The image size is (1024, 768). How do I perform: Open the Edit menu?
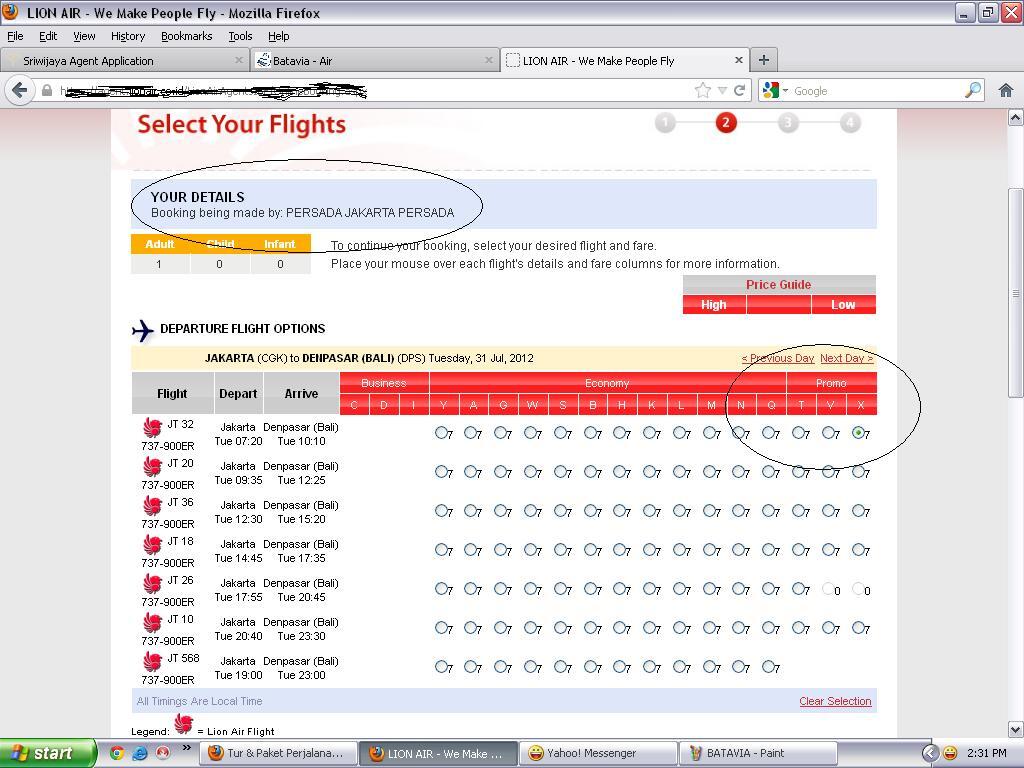pyautogui.click(x=48, y=36)
